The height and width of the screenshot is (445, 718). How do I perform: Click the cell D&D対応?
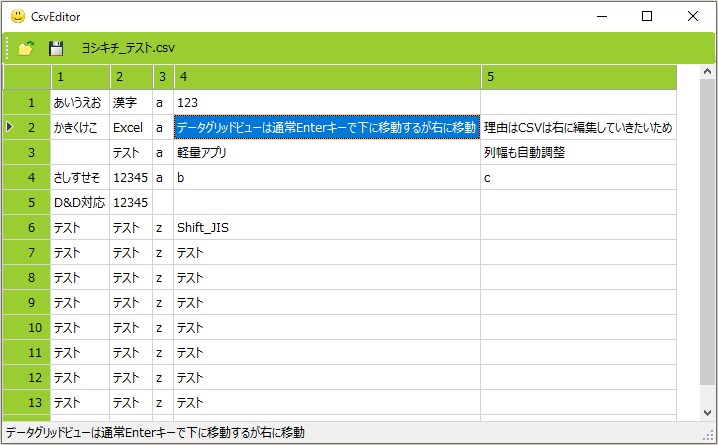(x=80, y=202)
